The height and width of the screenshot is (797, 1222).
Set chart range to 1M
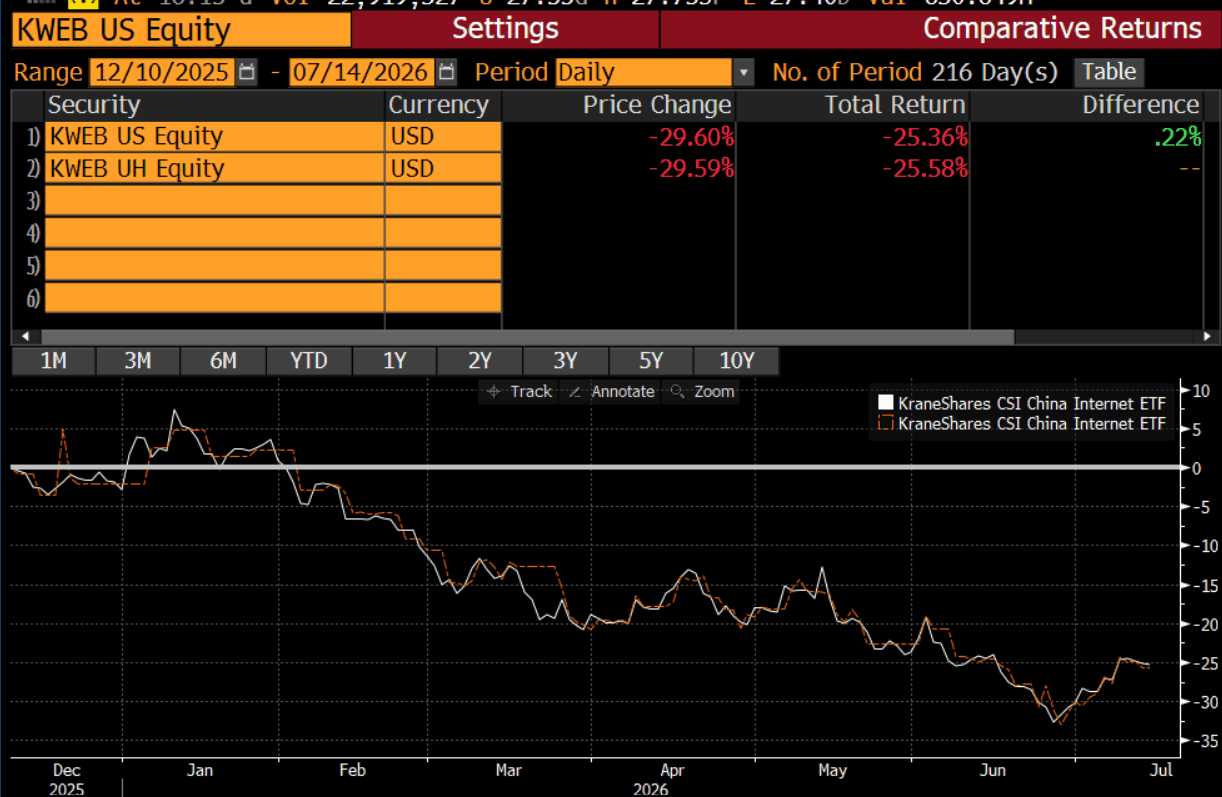(53, 361)
